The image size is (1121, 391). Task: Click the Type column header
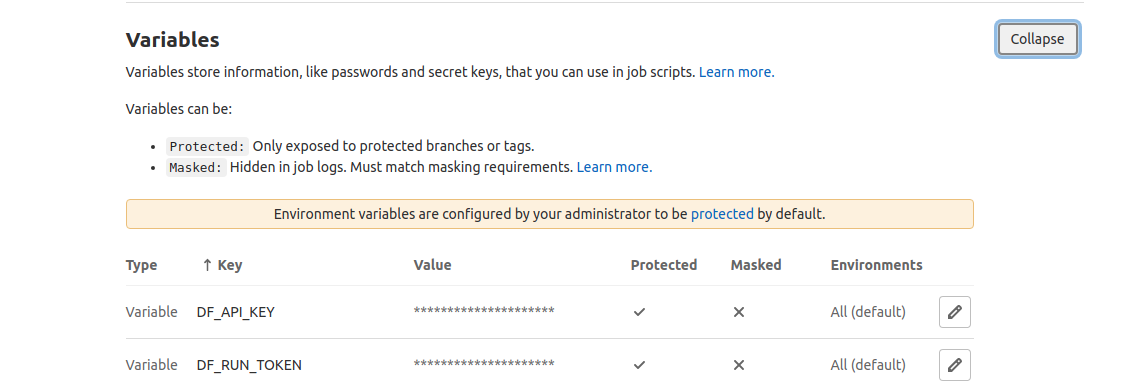pyautogui.click(x=142, y=265)
